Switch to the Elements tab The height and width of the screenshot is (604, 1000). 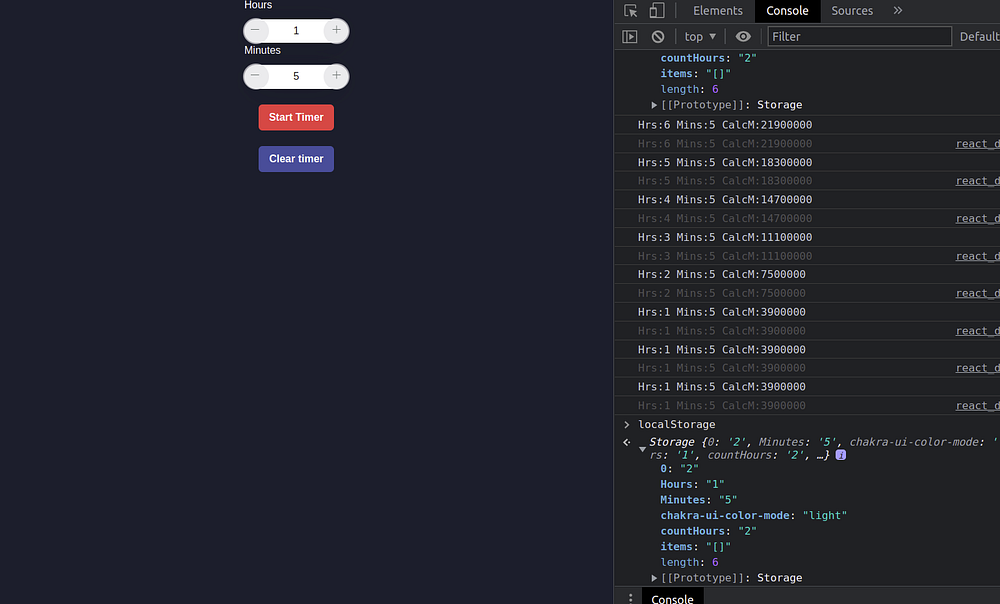718,11
